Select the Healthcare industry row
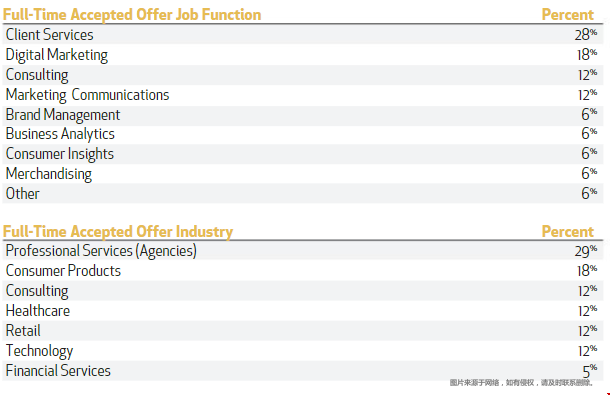This screenshot has height=395, width=610. coord(303,311)
